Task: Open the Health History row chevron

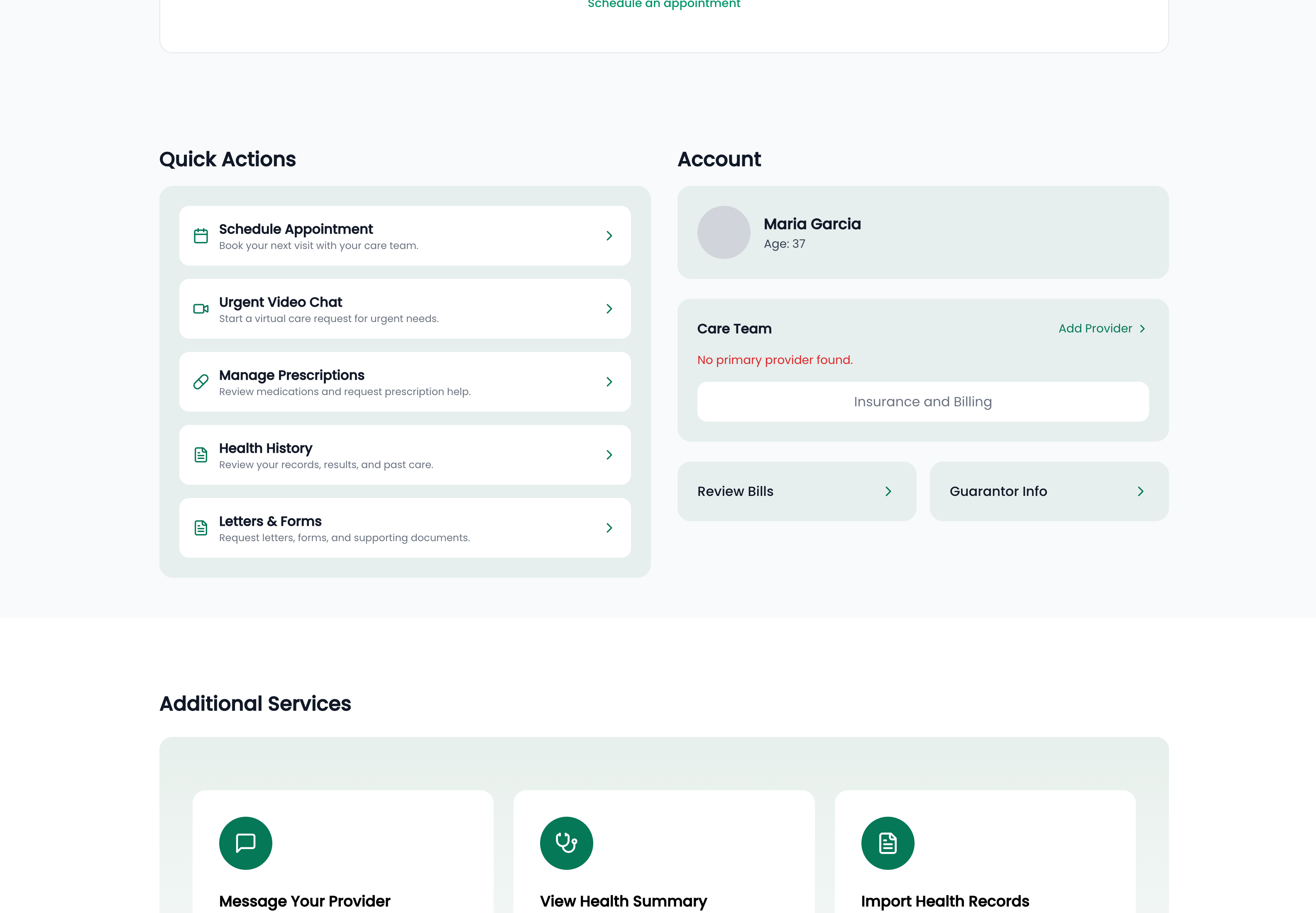Action: tap(609, 455)
